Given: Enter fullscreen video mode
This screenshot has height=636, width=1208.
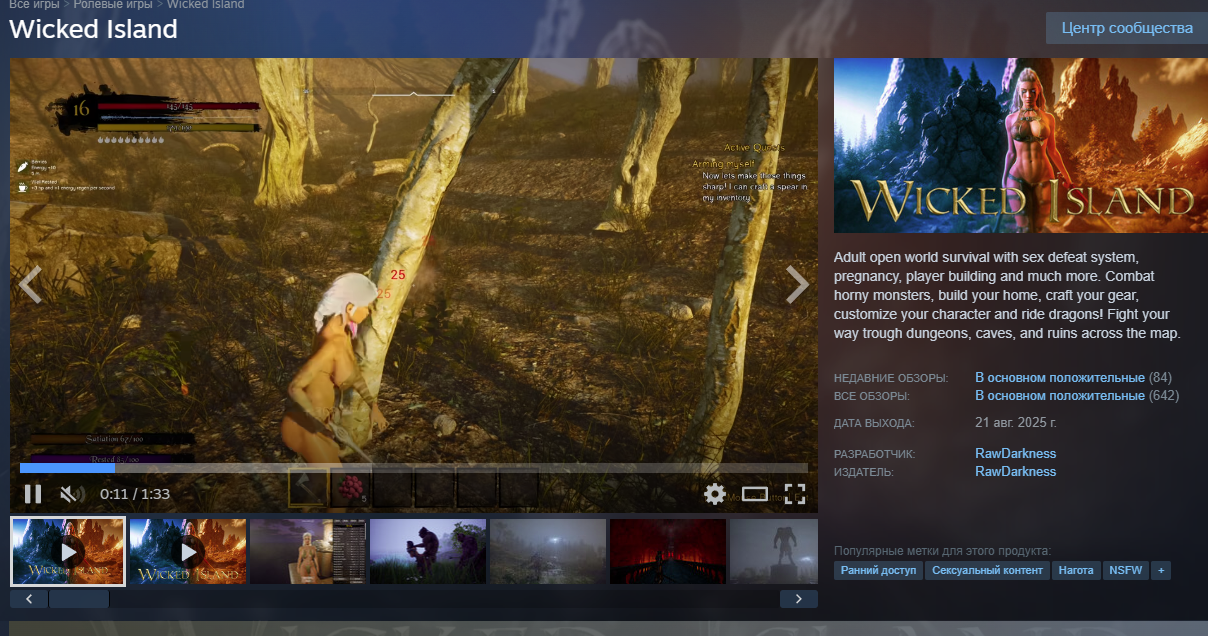Looking at the screenshot, I should tap(795, 494).
